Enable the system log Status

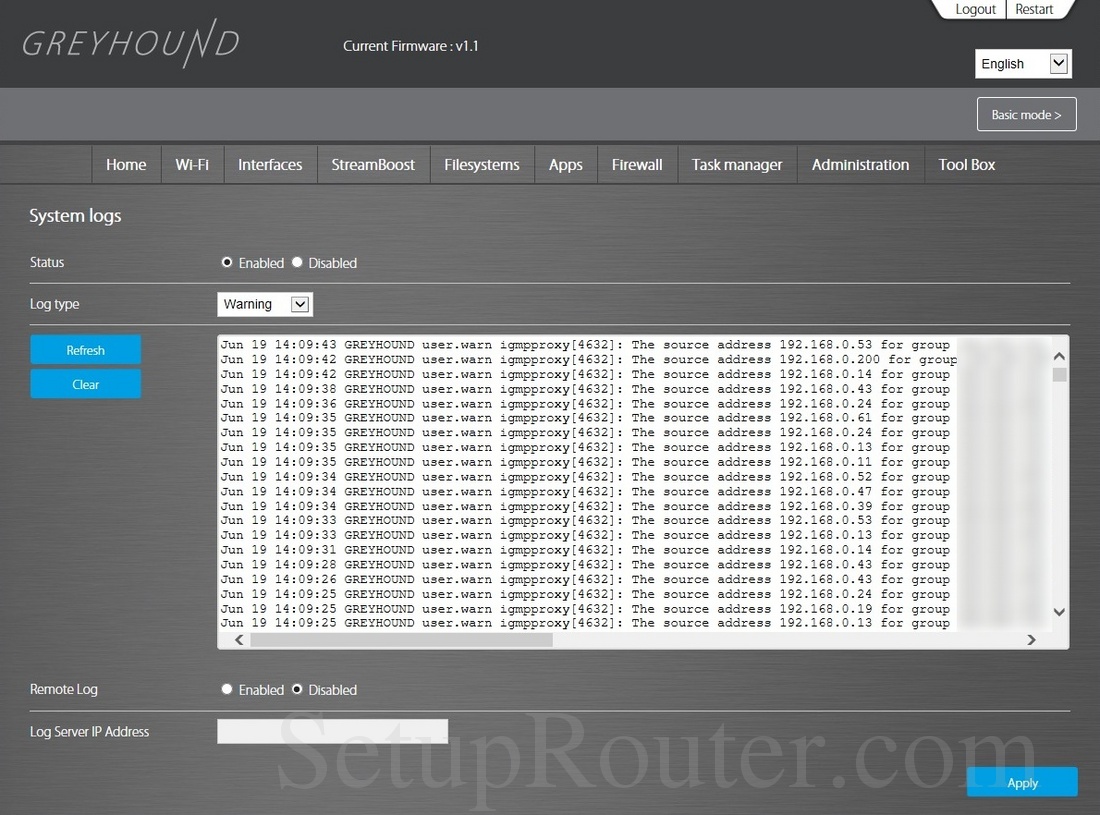coord(227,261)
